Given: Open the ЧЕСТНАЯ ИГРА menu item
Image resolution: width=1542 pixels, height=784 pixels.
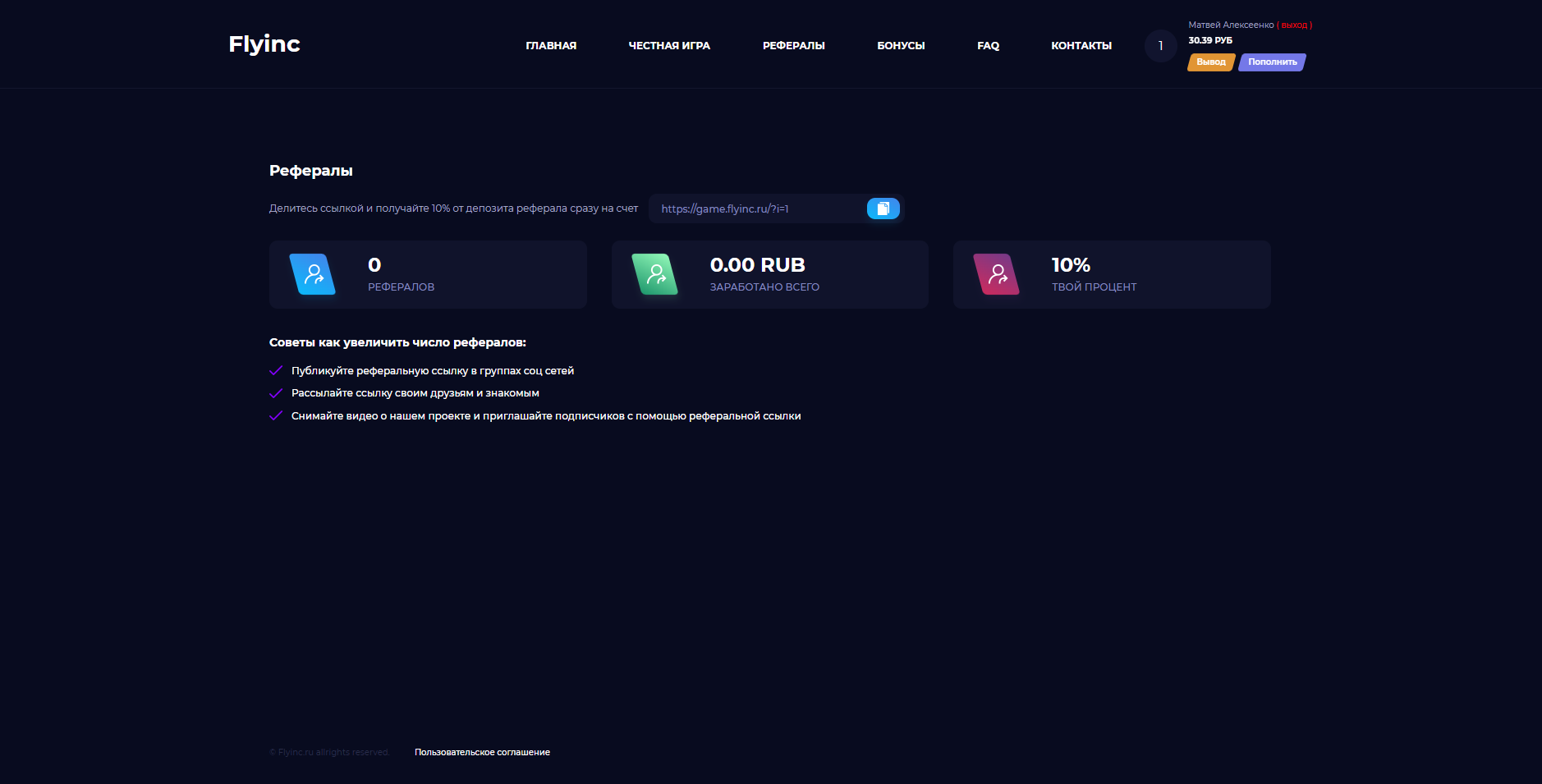Looking at the screenshot, I should coord(669,46).
